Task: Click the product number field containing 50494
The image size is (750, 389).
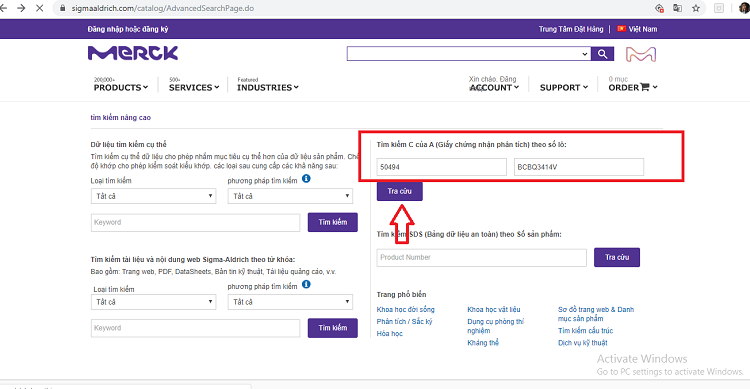Action: (441, 167)
